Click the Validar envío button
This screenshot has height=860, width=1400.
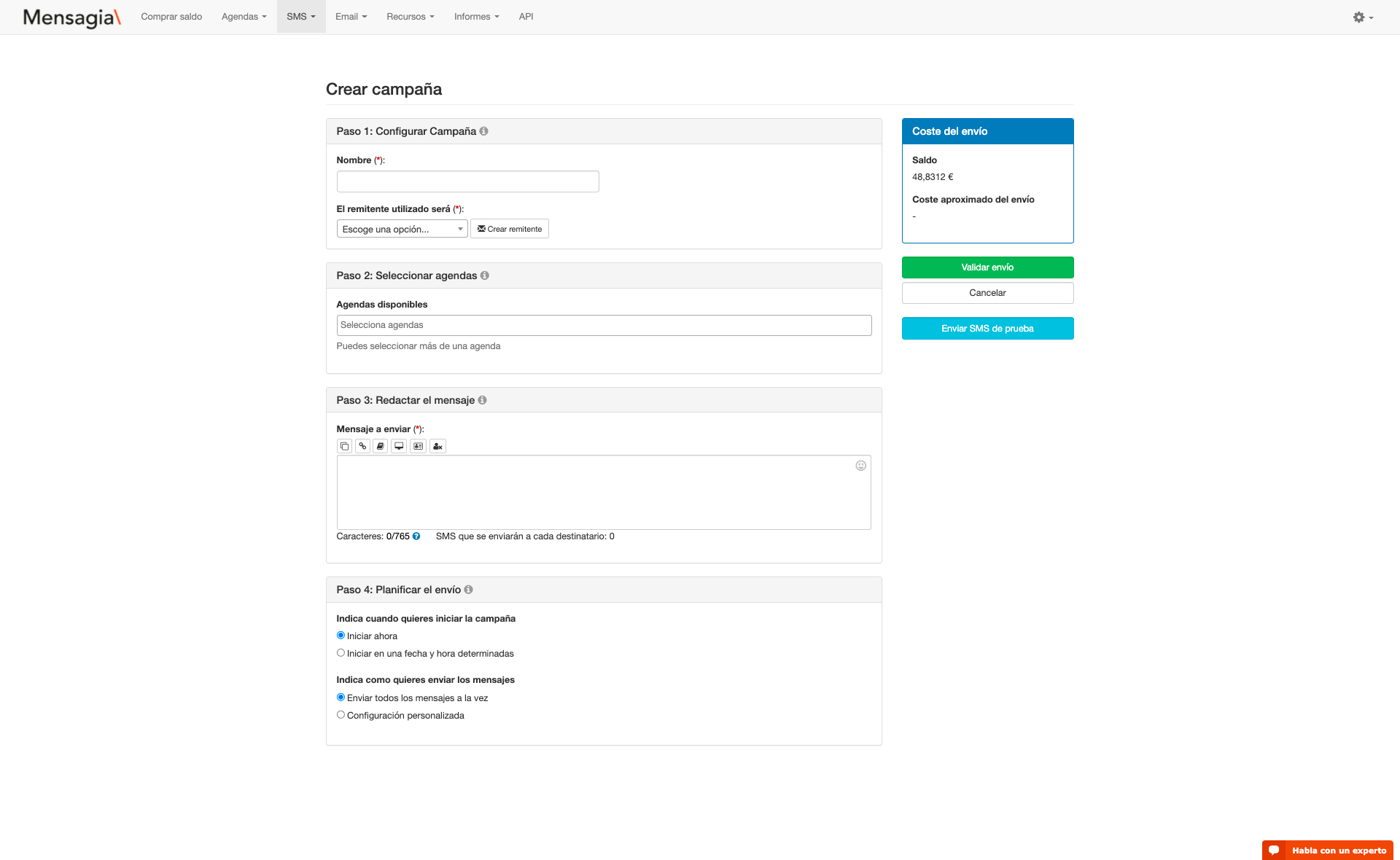pos(987,267)
